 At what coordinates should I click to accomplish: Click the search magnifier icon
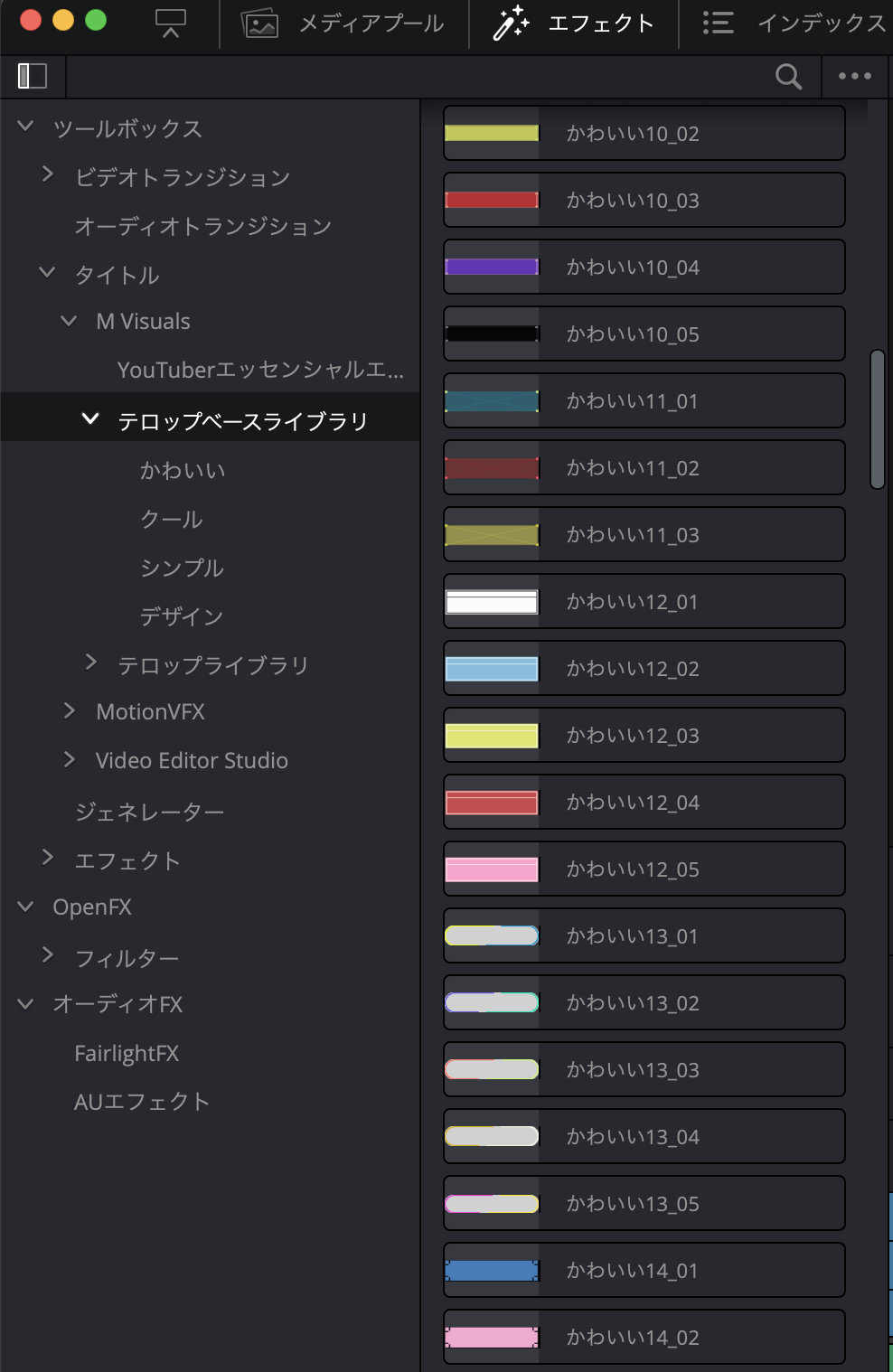pyautogui.click(x=788, y=77)
